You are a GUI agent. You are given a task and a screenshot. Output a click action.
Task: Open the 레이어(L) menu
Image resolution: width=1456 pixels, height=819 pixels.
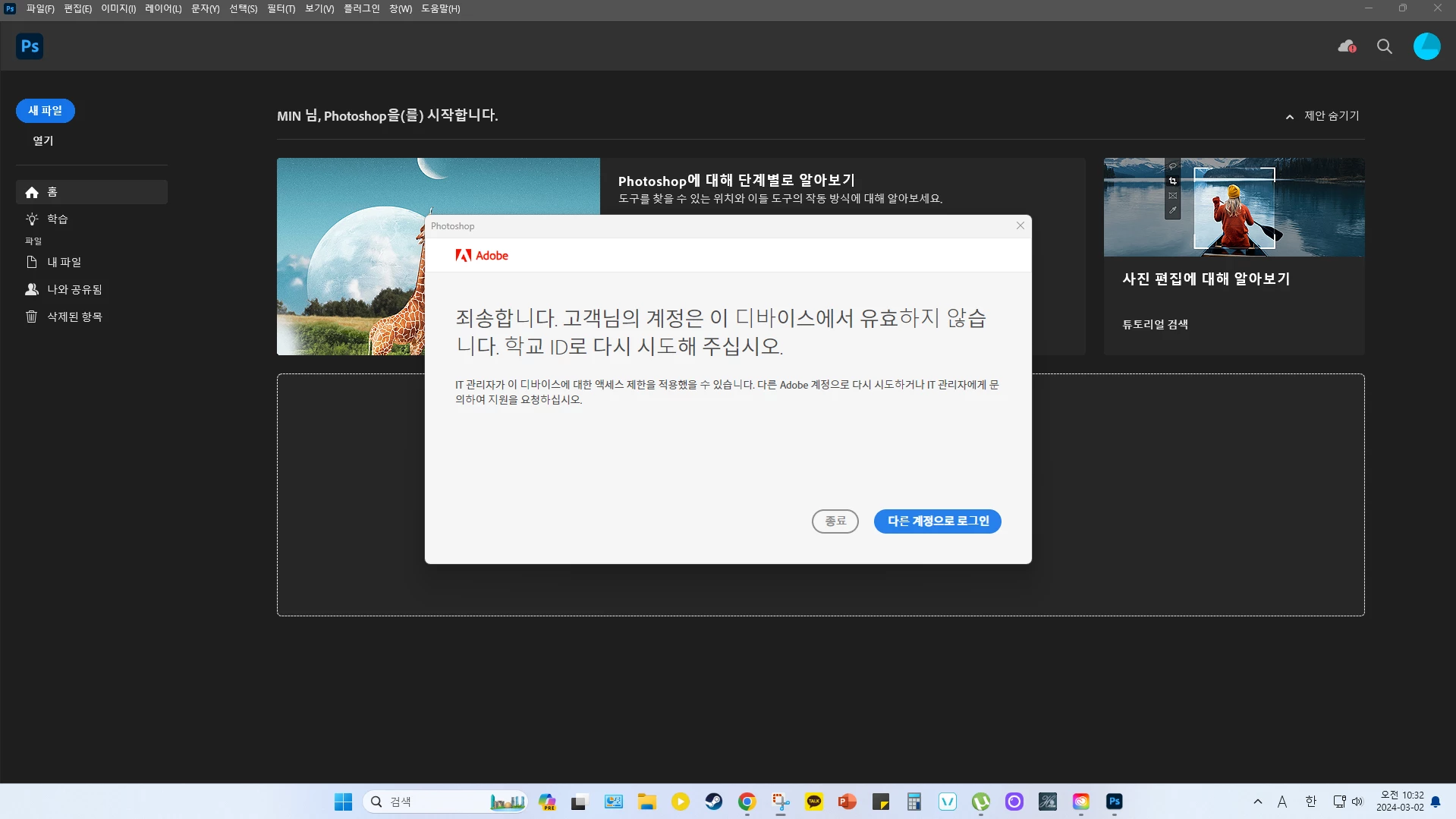pyautogui.click(x=163, y=9)
